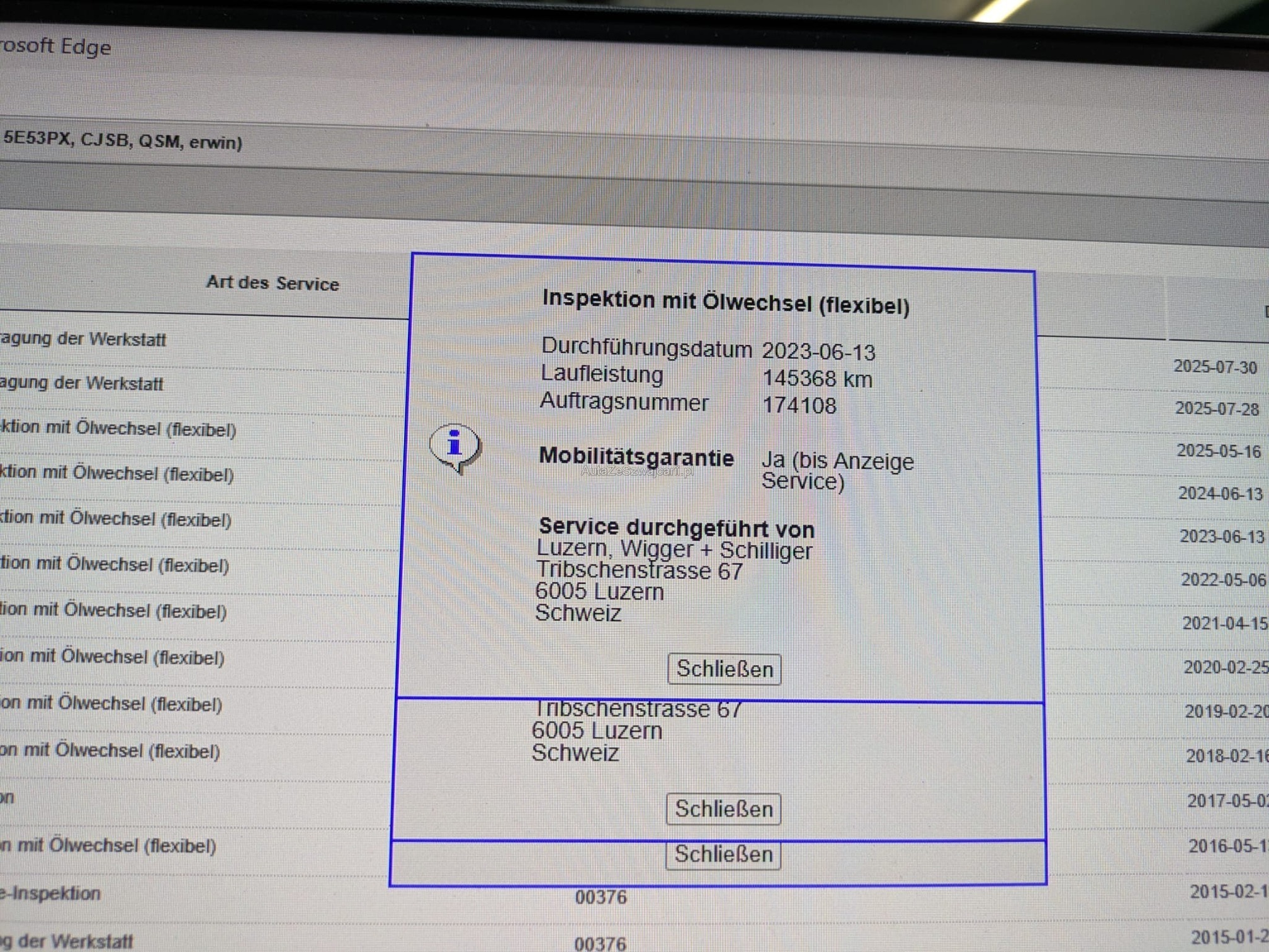Click first 'agung der Werkstatt' service row
This screenshot has height=952, width=1269.
pyautogui.click(x=84, y=339)
